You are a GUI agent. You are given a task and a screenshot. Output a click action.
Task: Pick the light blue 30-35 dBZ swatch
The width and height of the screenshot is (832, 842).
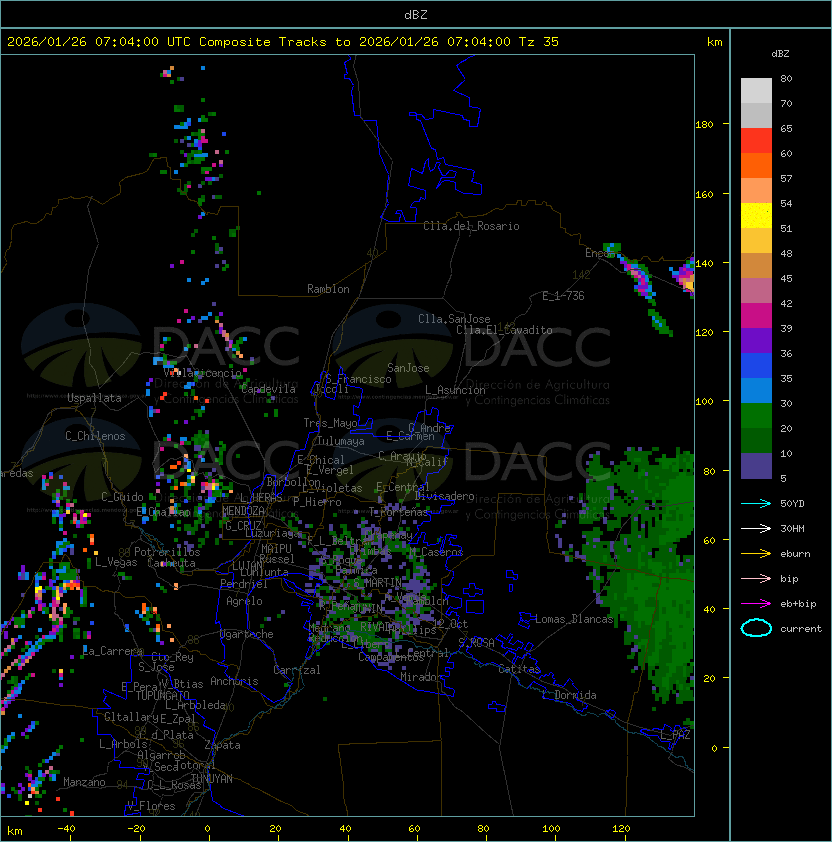tap(756, 391)
